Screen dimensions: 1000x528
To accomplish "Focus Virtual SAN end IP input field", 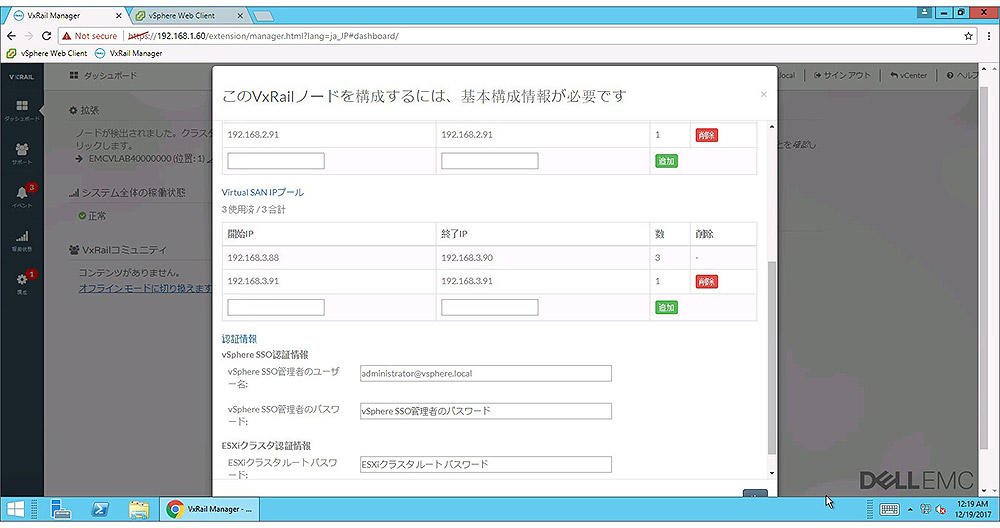I will coord(489,307).
